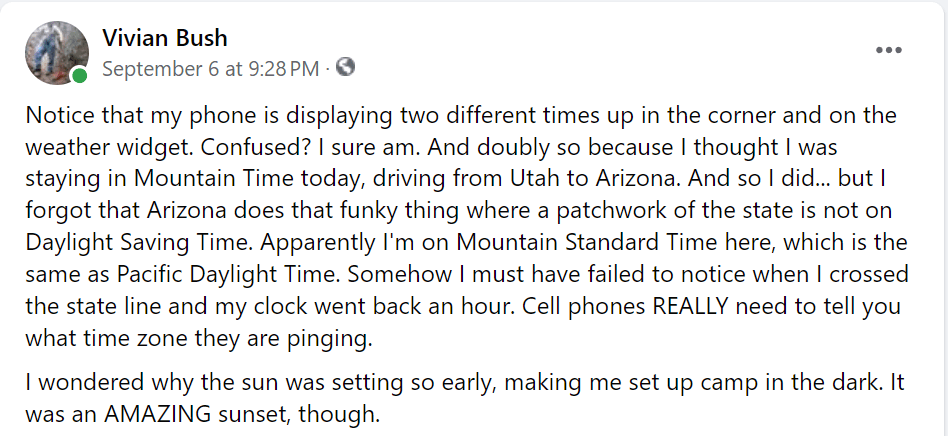Open Vivian Bush's profile picture
The width and height of the screenshot is (948, 436).
(x=56, y=53)
